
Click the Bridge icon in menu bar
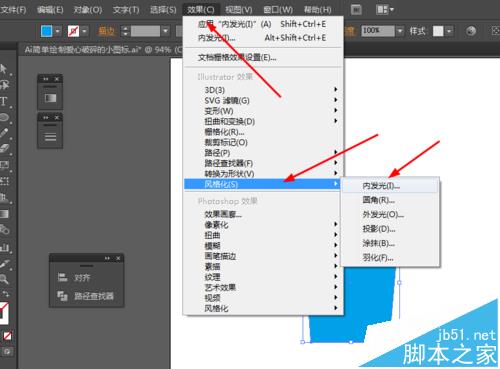(x=356, y=10)
